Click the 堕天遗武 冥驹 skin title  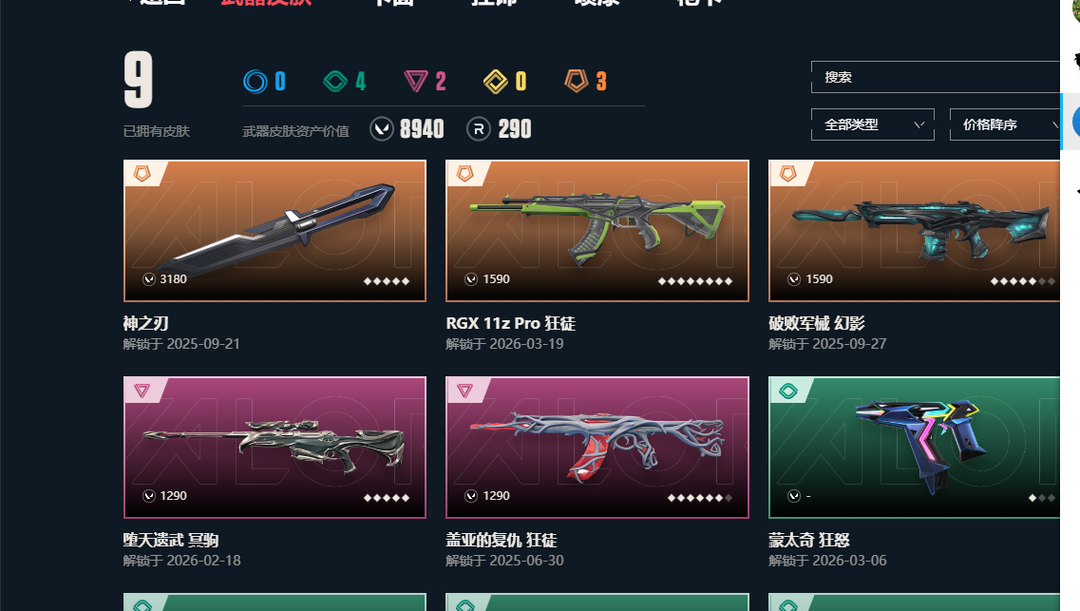[x=171, y=540]
